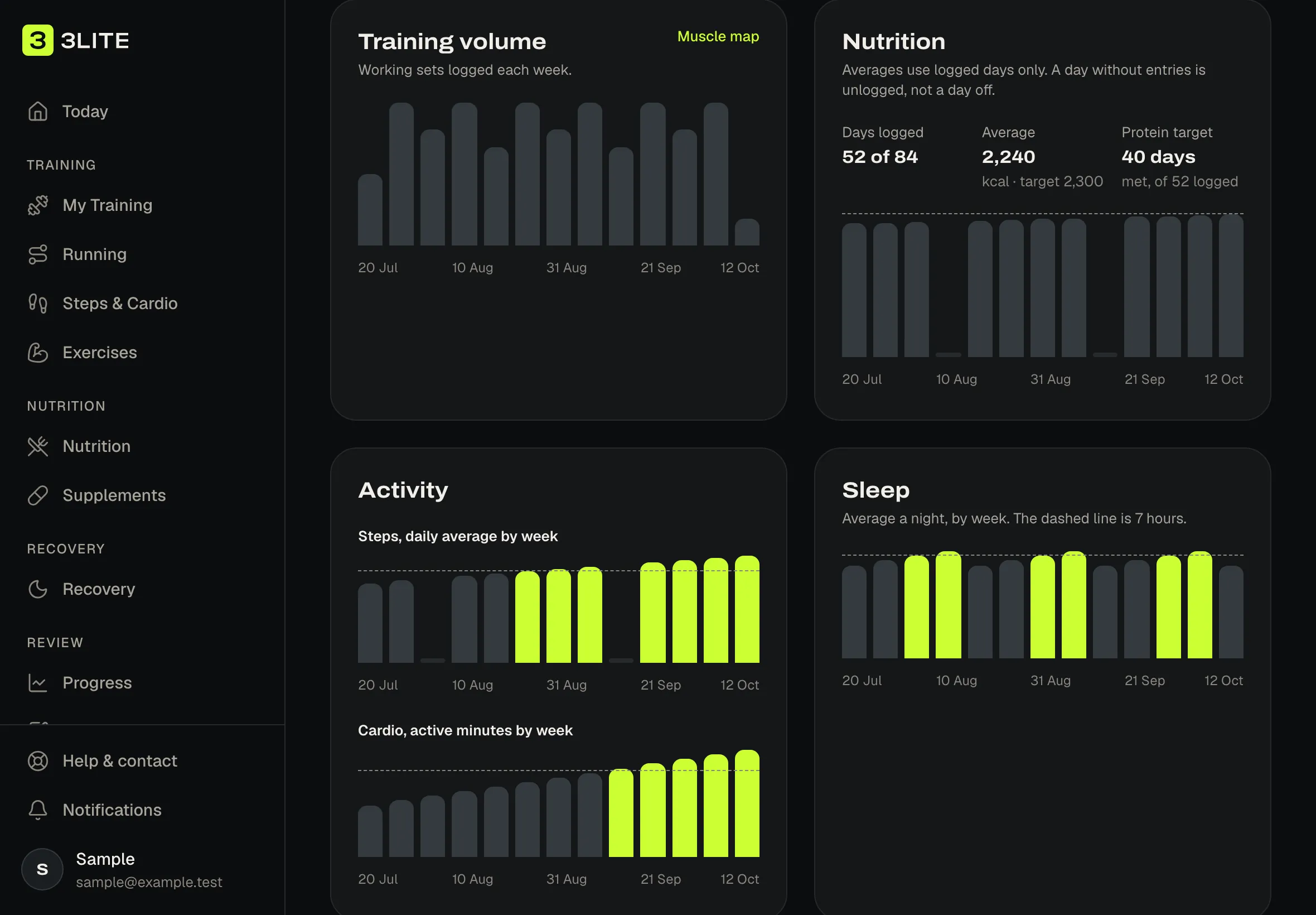Click 'Cardio, active minutes by week' label
This screenshot has height=915, width=1316.
pos(465,730)
